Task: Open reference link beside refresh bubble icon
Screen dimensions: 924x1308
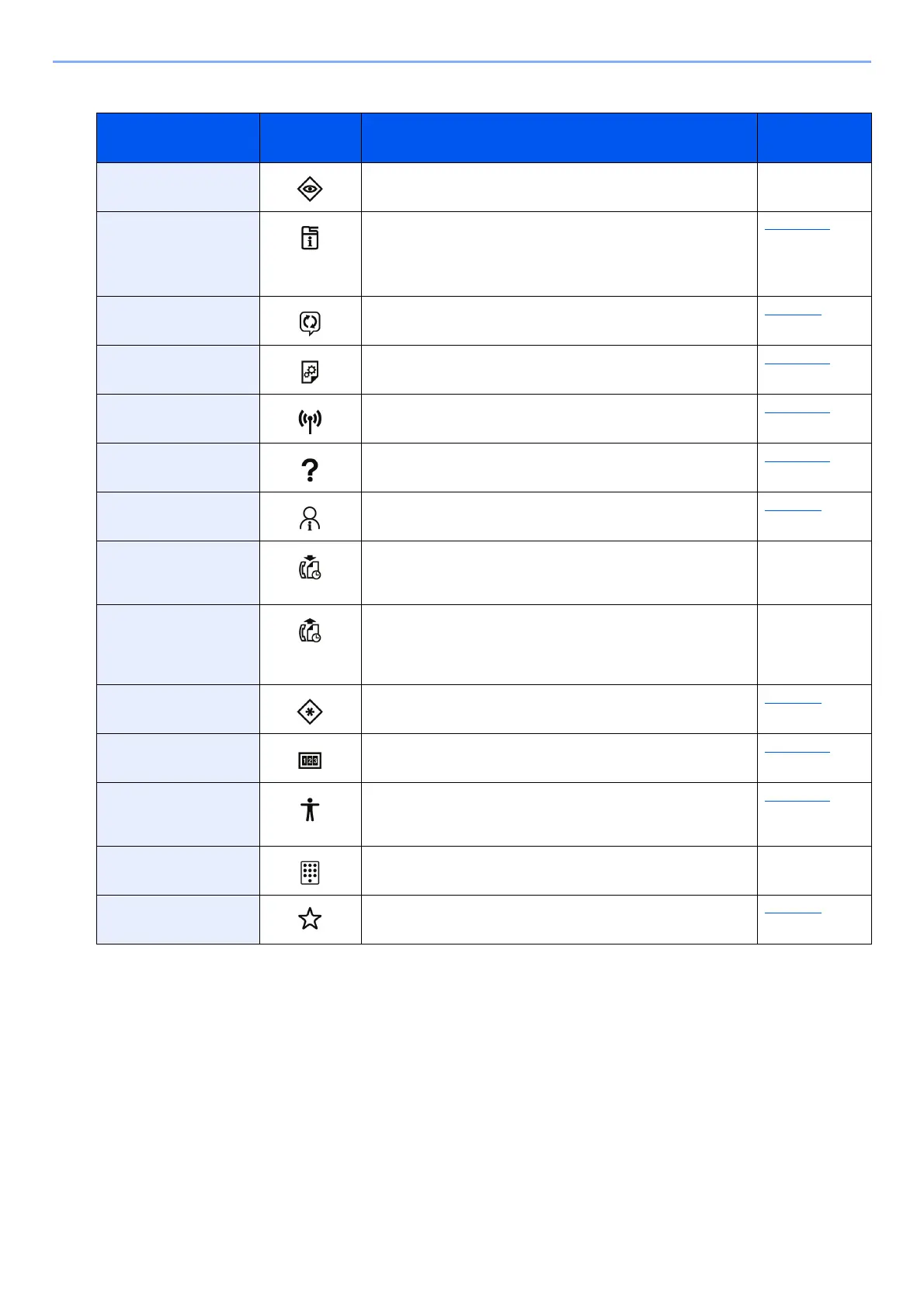Action: click(793, 312)
